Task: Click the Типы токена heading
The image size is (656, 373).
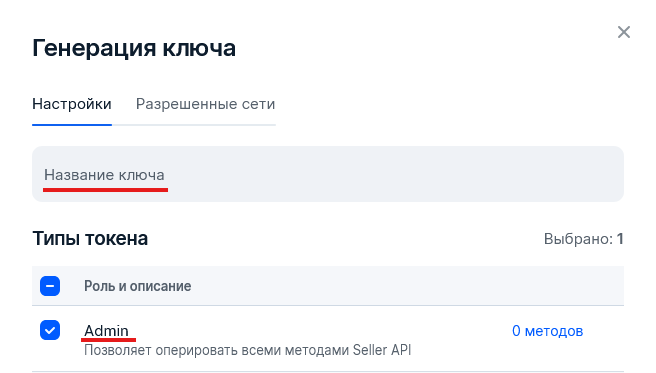Action: point(90,239)
